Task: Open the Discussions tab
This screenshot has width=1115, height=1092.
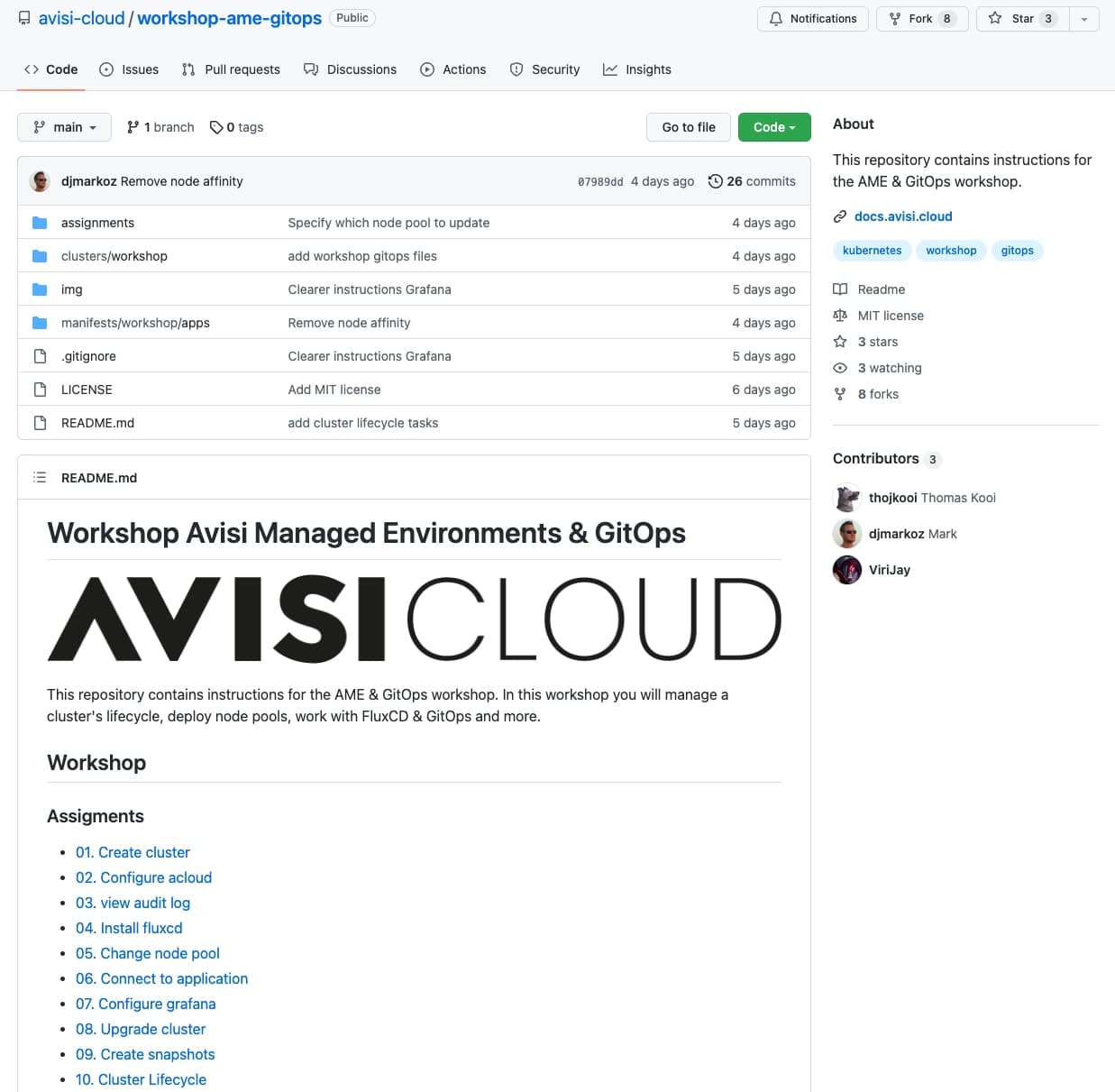Action: point(350,69)
